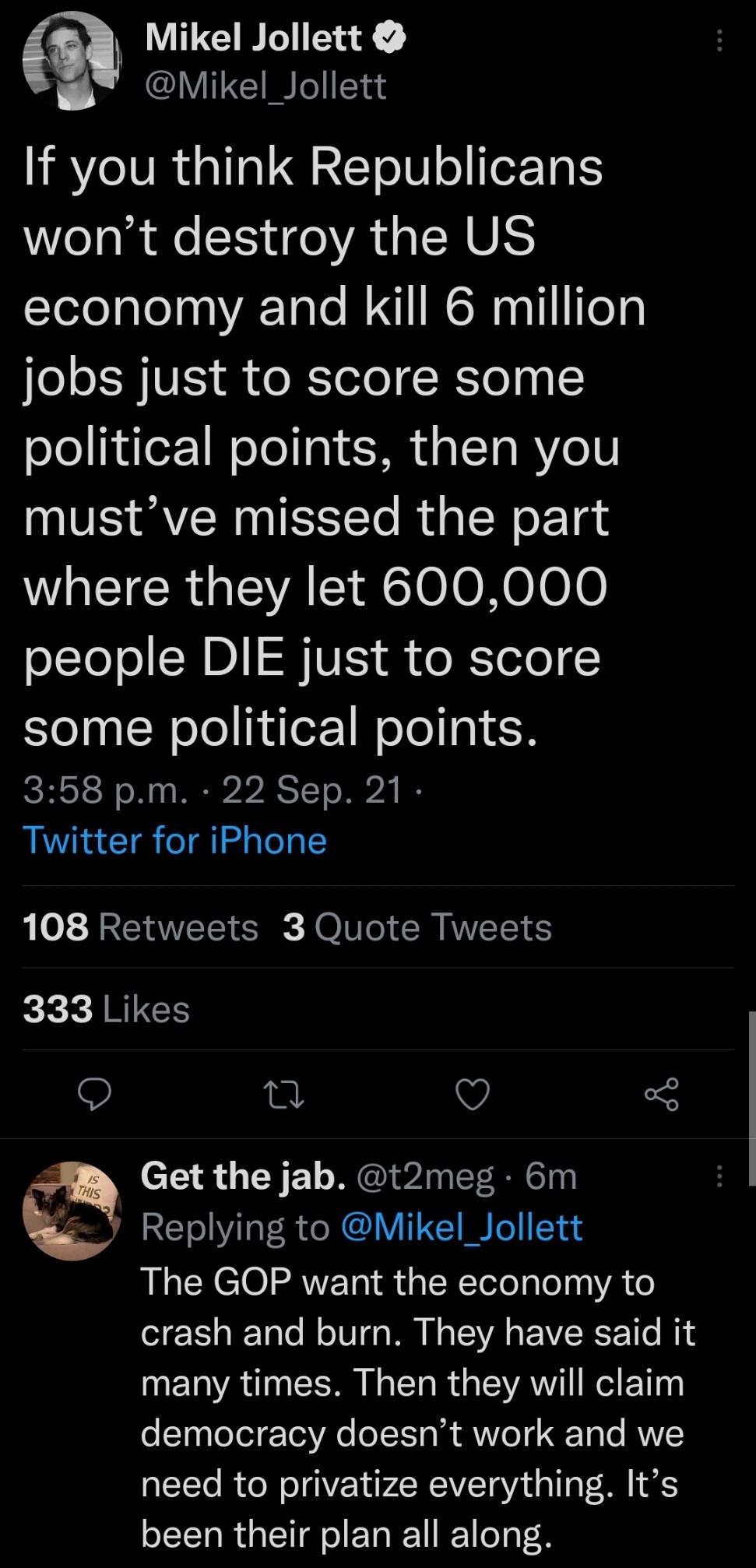View the 108 Retweets list
Image resolution: width=756 pixels, height=1568 pixels.
click(x=140, y=927)
